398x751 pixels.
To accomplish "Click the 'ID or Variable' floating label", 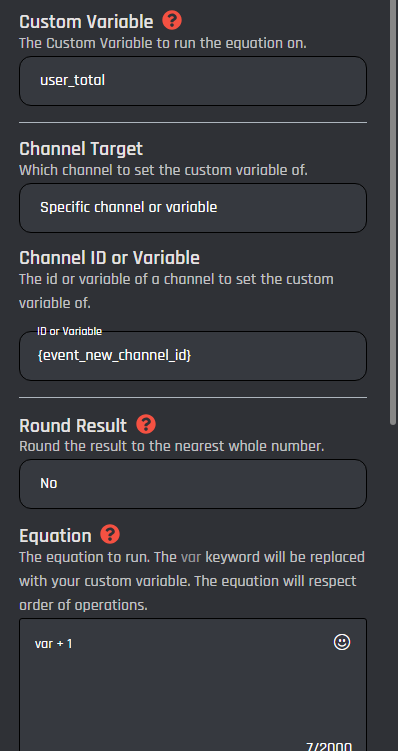I will point(69,331).
